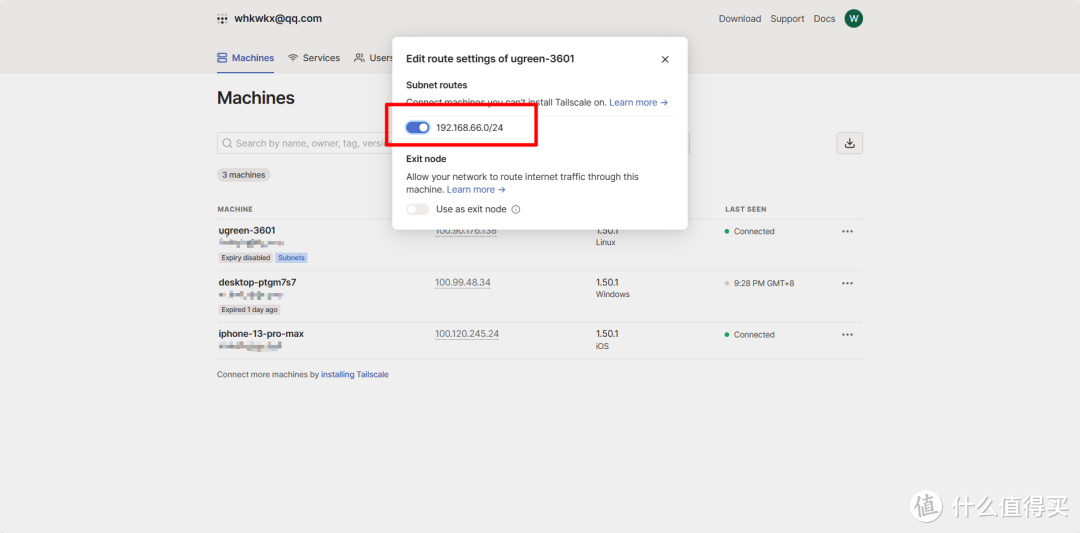
Task: Switch to the Machines tab
Action: point(246,58)
